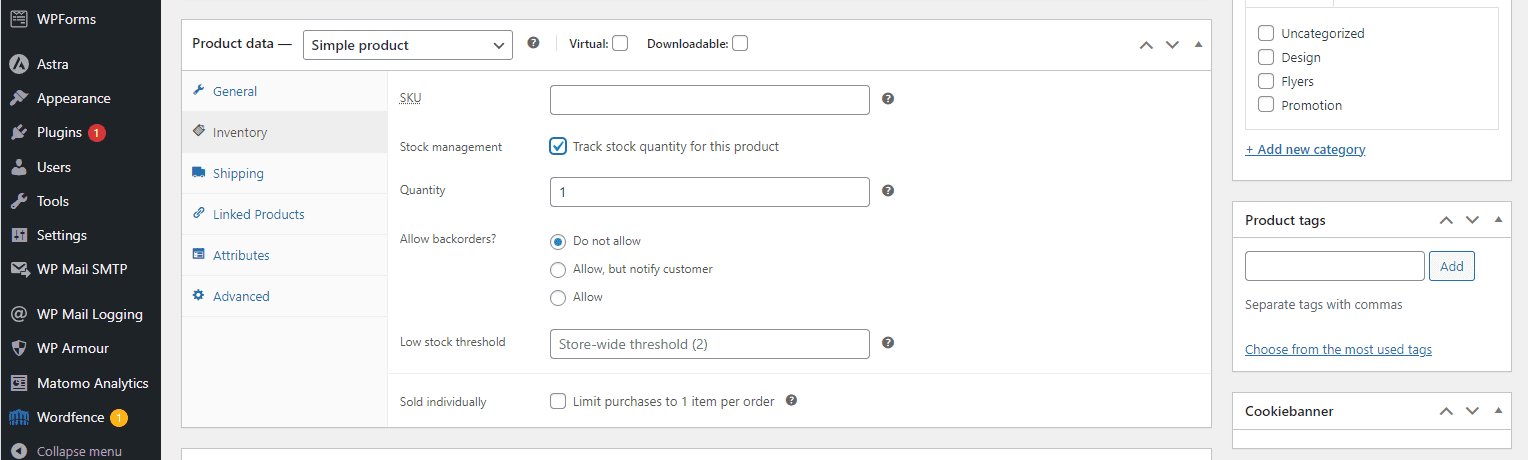
Task: Click 'Choose from the most used tags' link
Action: coord(1338,349)
